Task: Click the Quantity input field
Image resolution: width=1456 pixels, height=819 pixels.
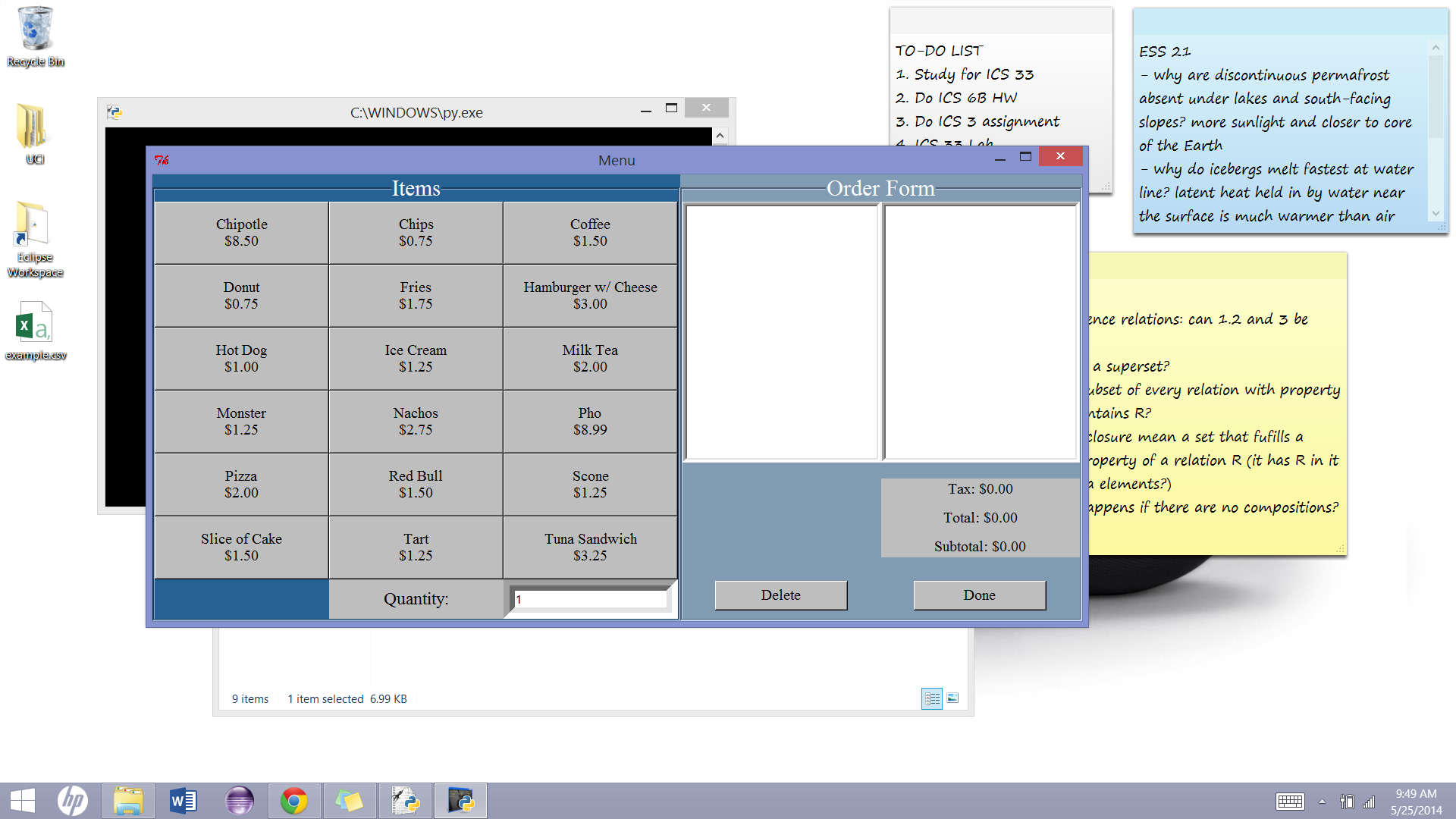Action: (590, 599)
